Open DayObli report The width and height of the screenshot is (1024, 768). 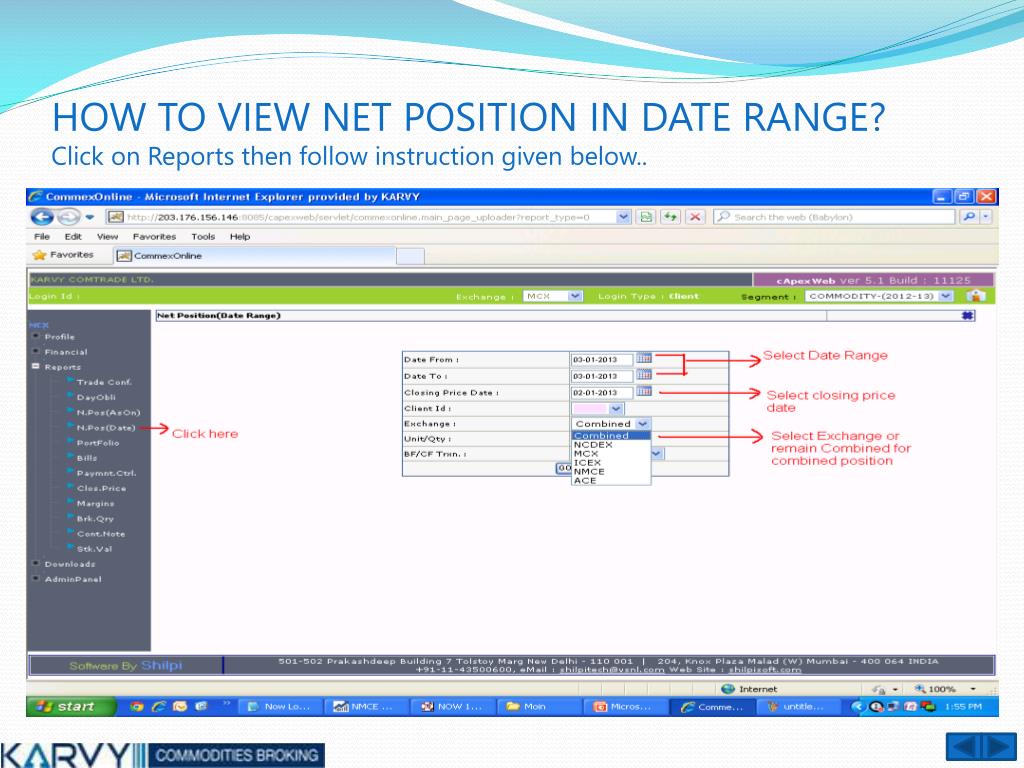click(96, 397)
